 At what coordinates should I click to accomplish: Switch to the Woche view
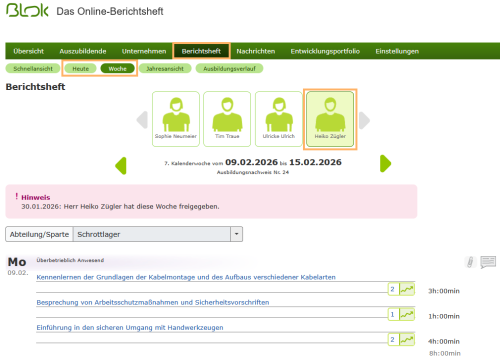[117, 68]
